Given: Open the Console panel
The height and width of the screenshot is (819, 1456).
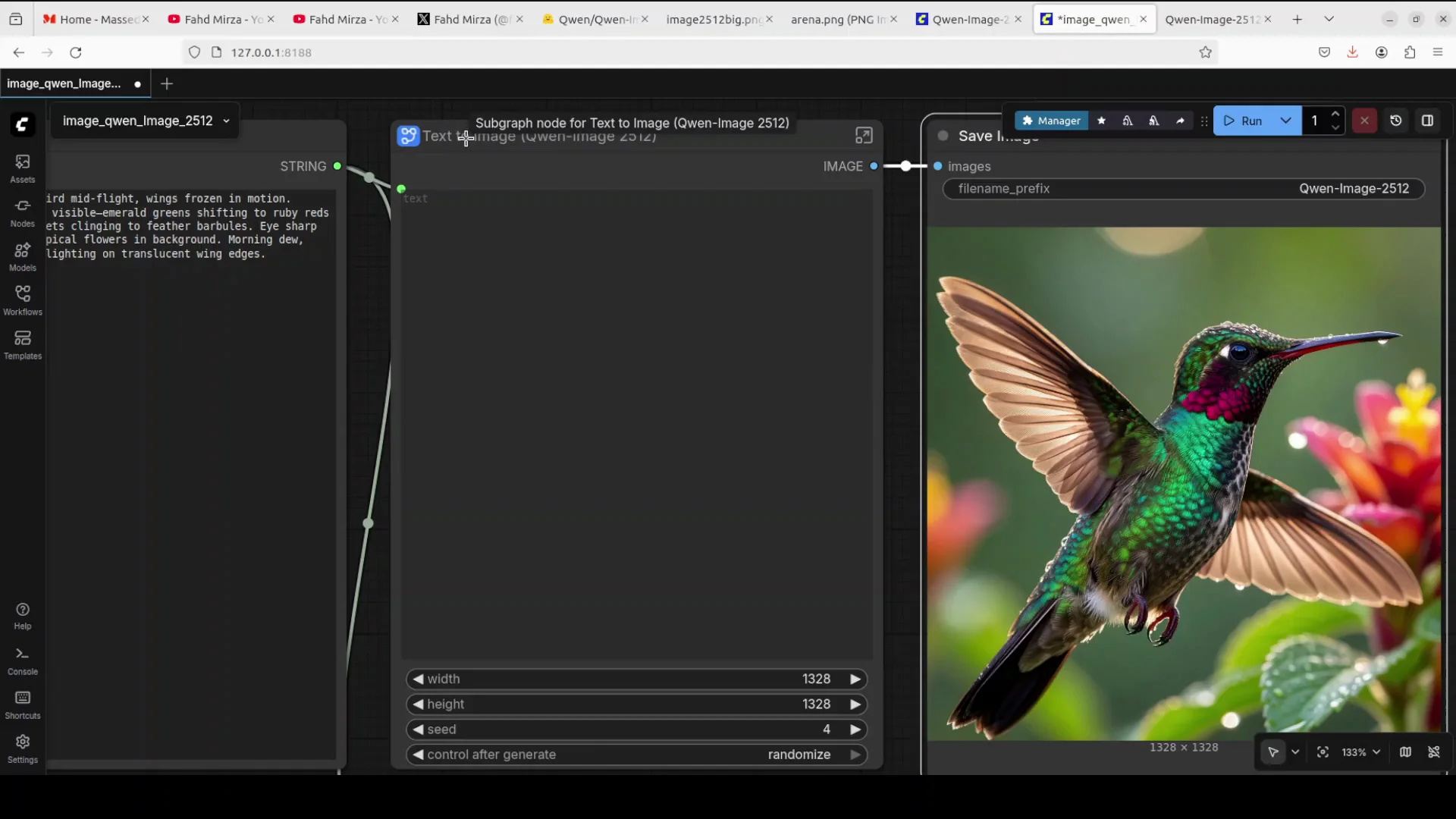Looking at the screenshot, I should 22,658.
